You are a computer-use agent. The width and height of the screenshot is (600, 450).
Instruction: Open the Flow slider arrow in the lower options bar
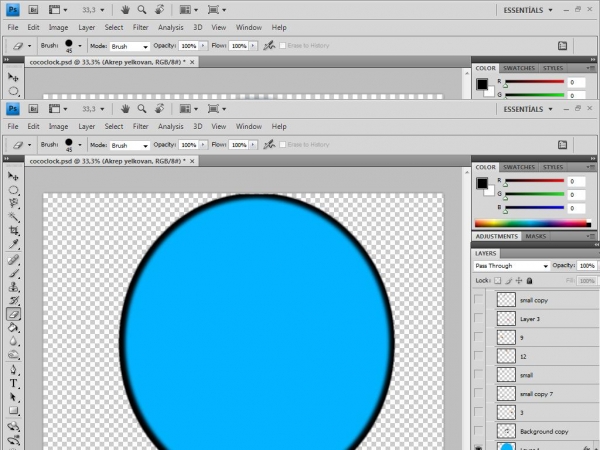(253, 145)
